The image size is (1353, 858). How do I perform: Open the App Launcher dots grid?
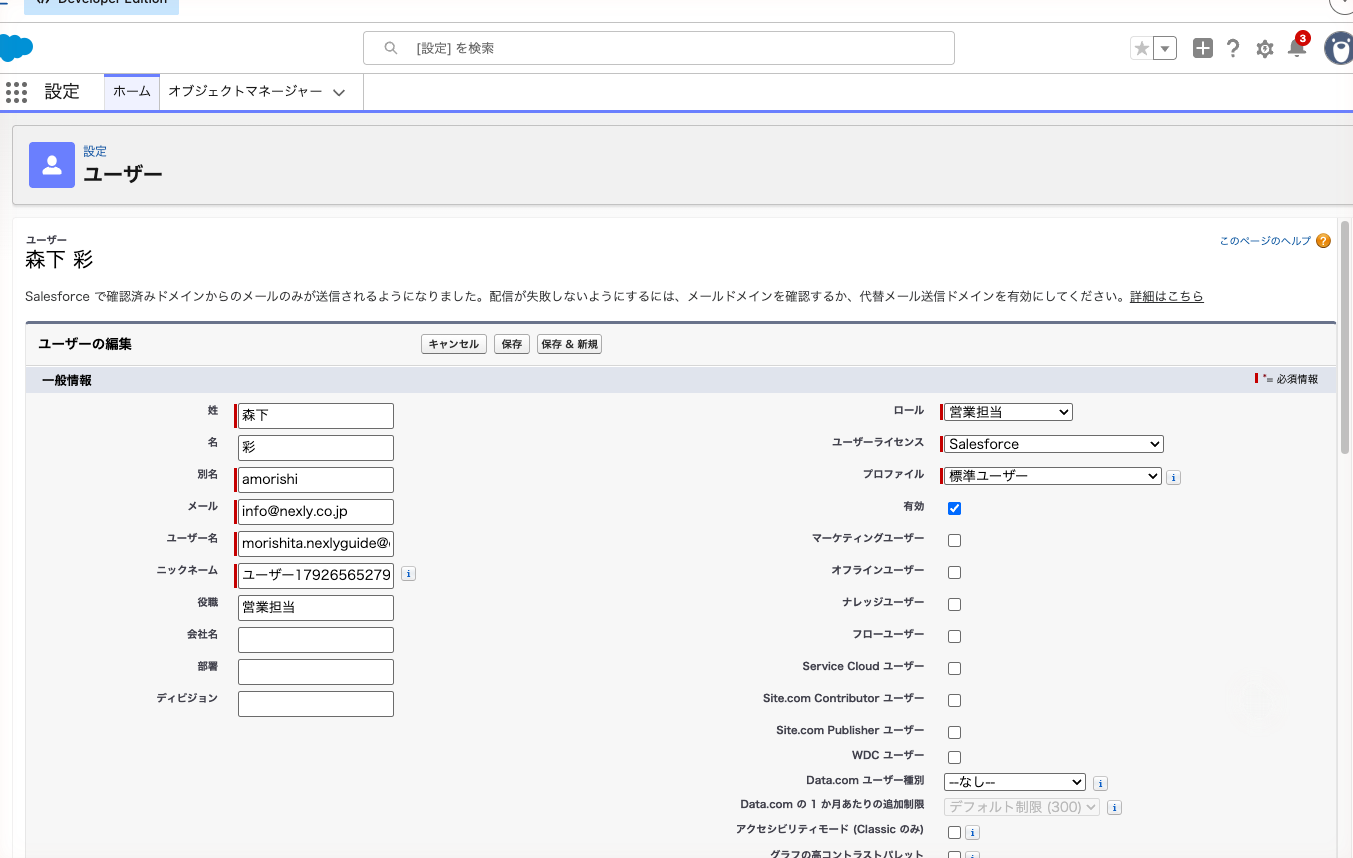coord(16,92)
